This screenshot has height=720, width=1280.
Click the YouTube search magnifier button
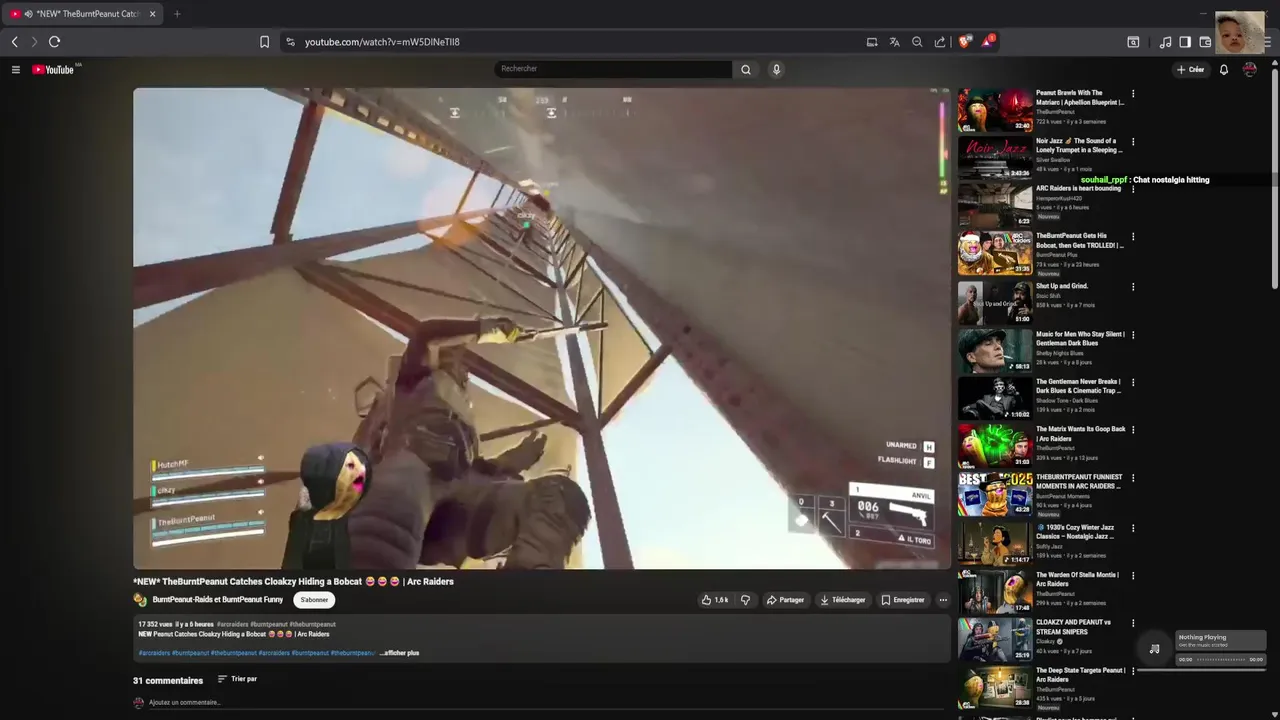tap(746, 69)
